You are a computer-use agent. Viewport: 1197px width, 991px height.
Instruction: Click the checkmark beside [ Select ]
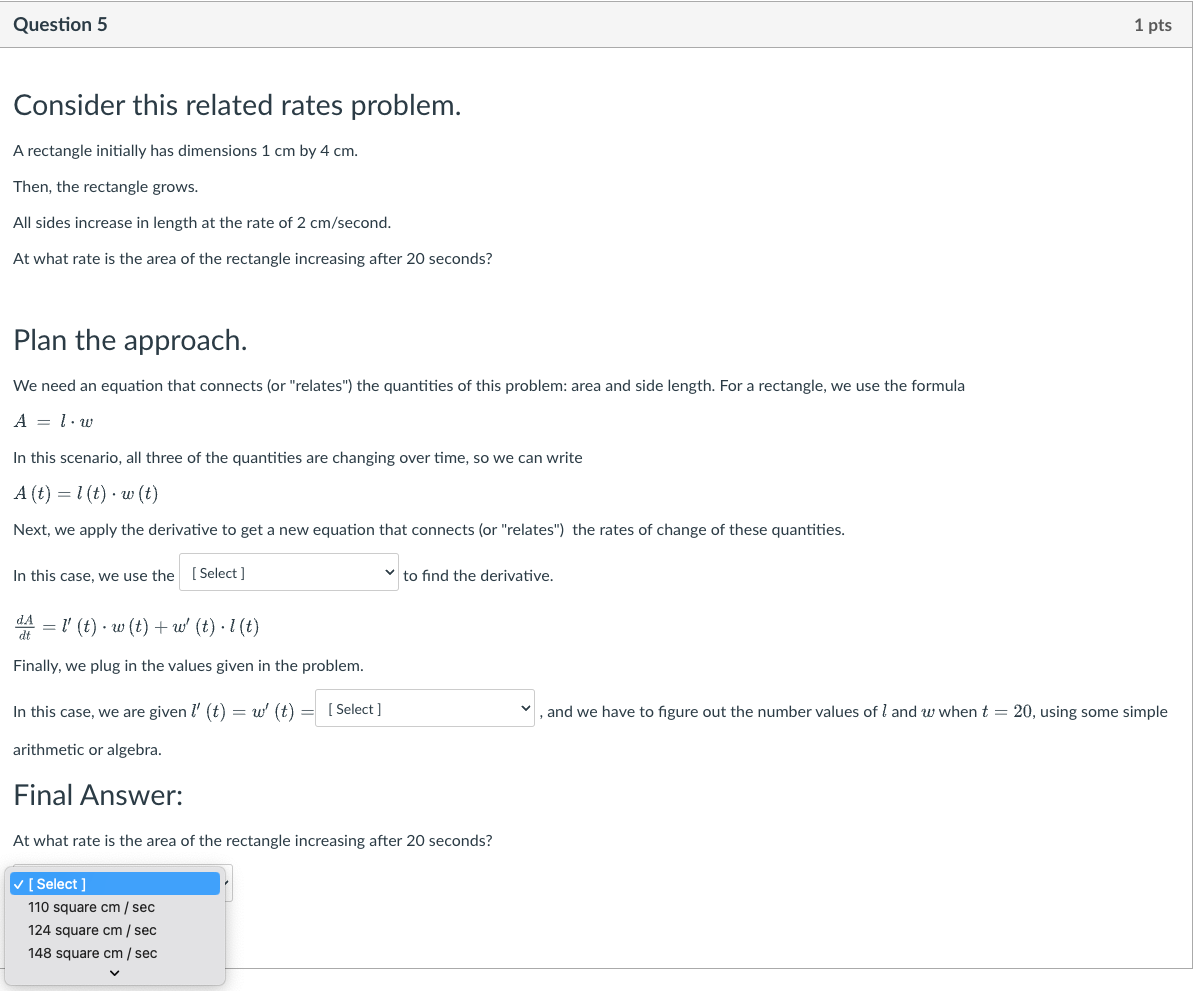[x=18, y=883]
